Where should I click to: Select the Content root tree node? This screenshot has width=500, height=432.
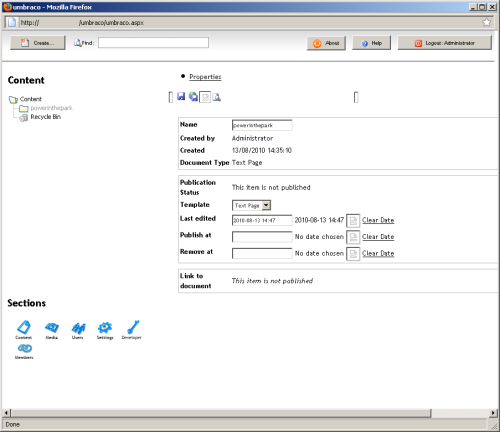31,99
